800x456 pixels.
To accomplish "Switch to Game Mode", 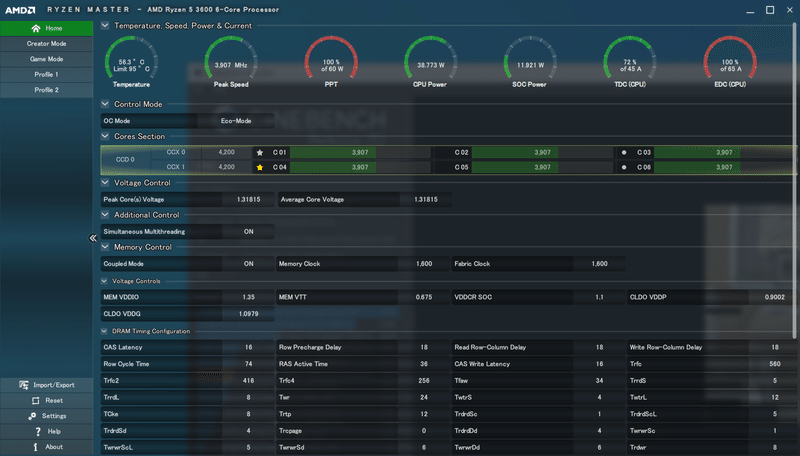I will pyautogui.click(x=46, y=59).
